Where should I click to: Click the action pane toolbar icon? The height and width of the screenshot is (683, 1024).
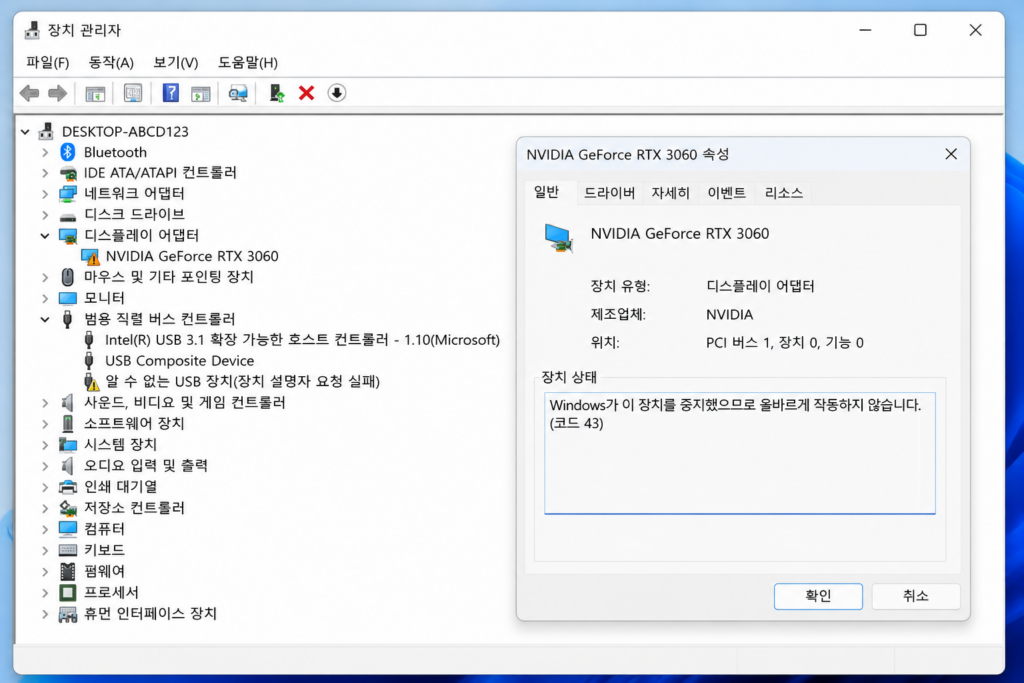tap(200, 93)
